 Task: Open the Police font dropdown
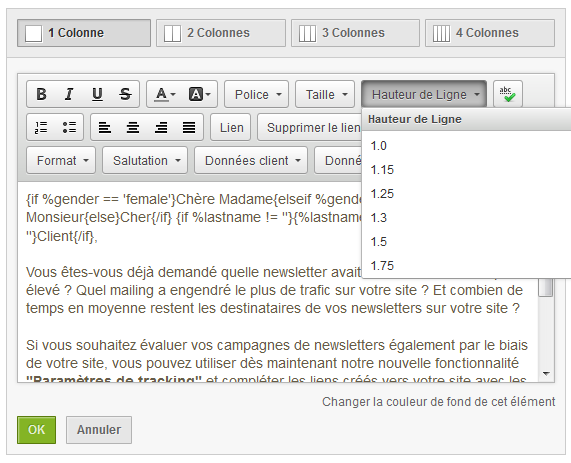256,94
